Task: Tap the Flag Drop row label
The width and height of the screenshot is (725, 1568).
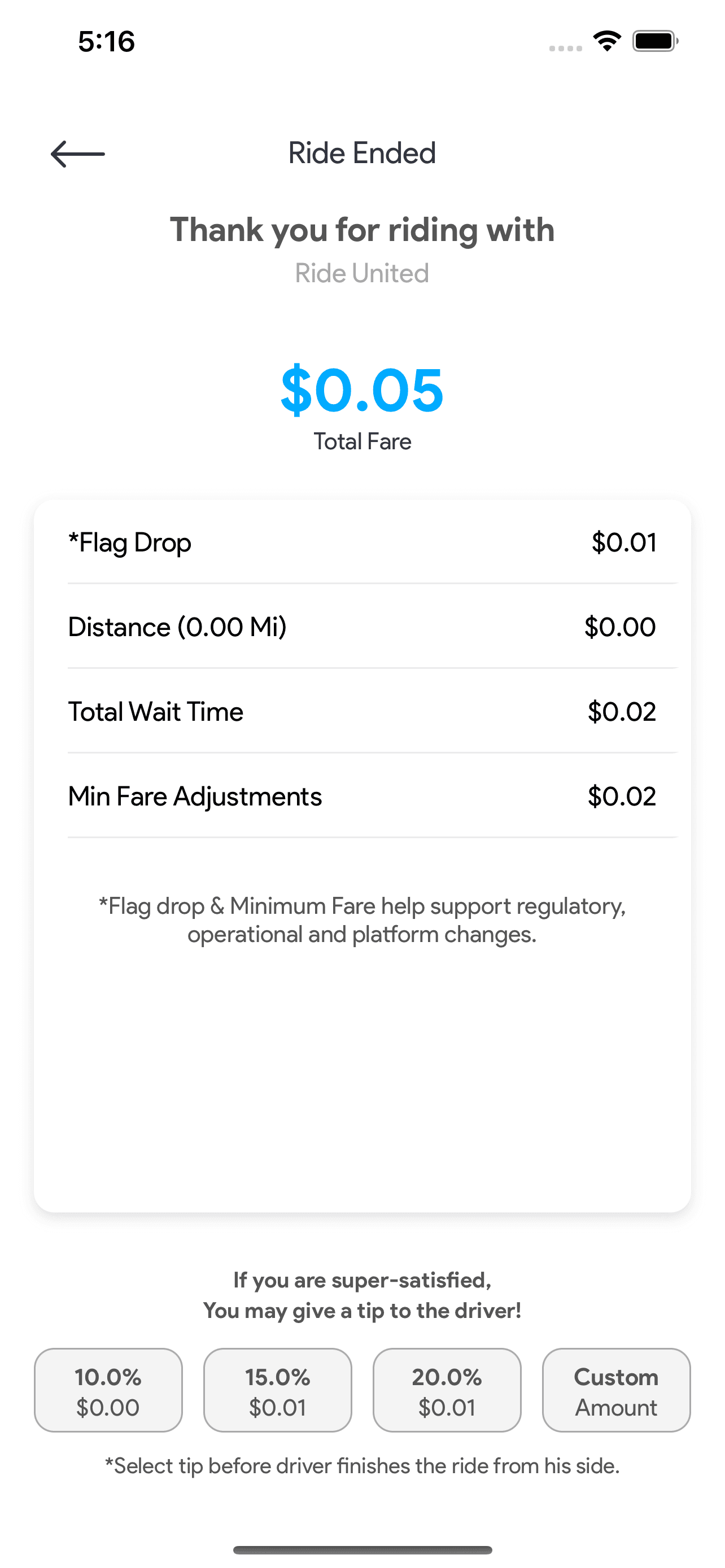Action: [x=130, y=542]
